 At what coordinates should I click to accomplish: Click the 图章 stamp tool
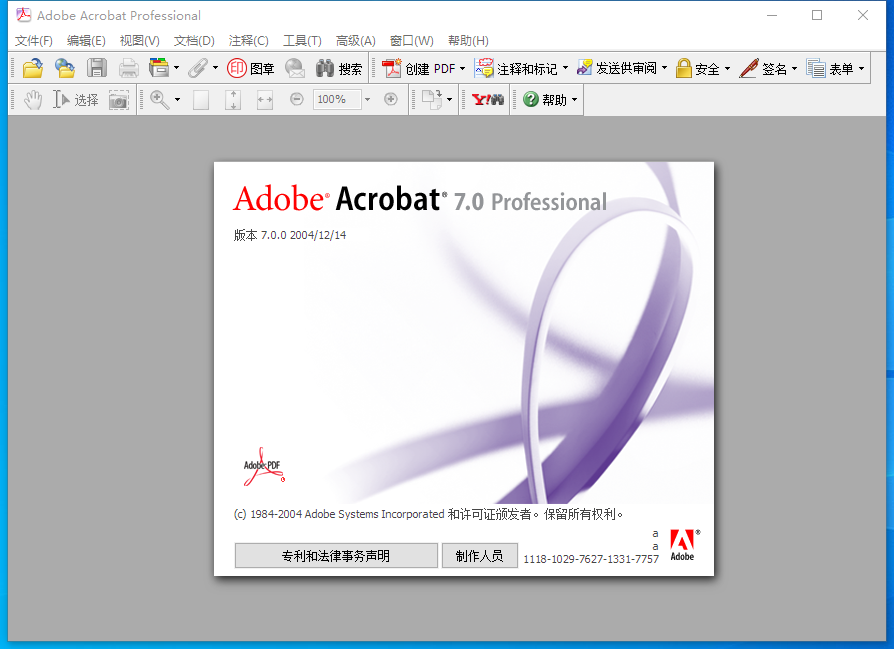click(x=251, y=68)
